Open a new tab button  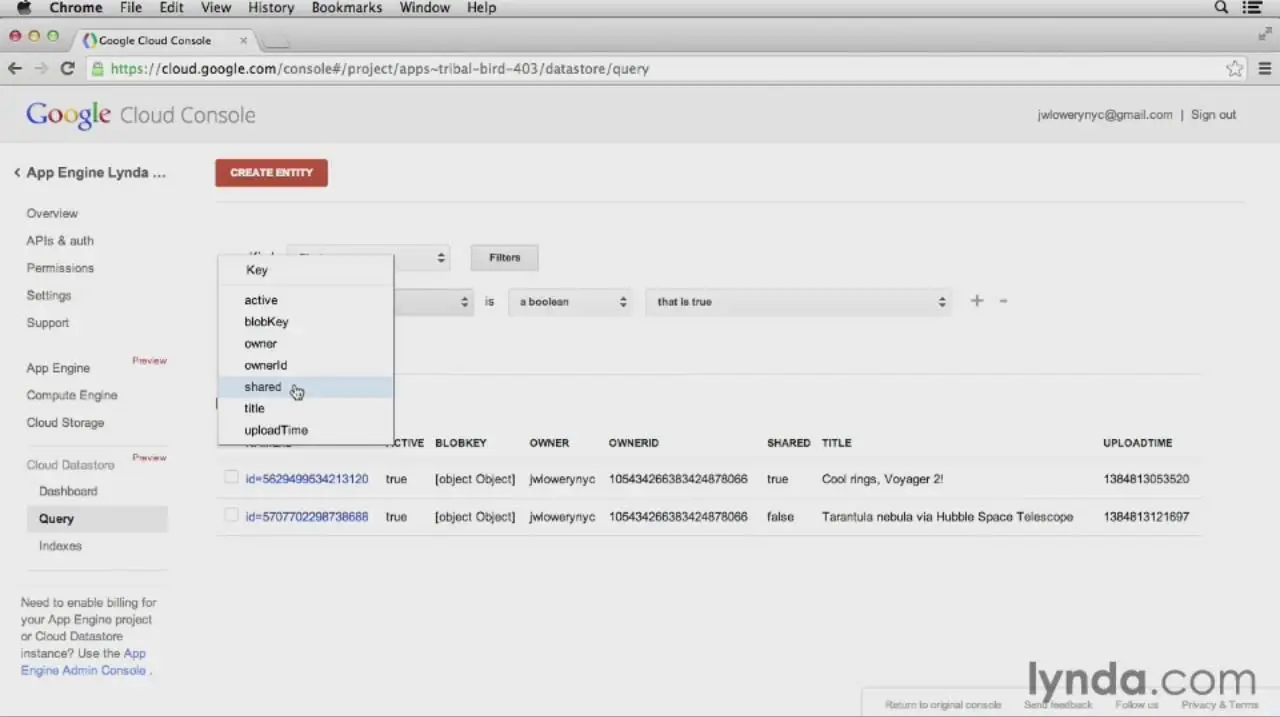tap(276, 41)
